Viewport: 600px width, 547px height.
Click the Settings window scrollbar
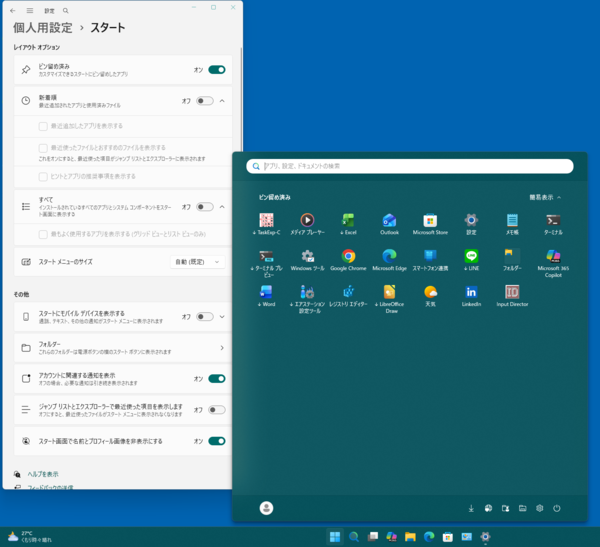(x=241, y=100)
